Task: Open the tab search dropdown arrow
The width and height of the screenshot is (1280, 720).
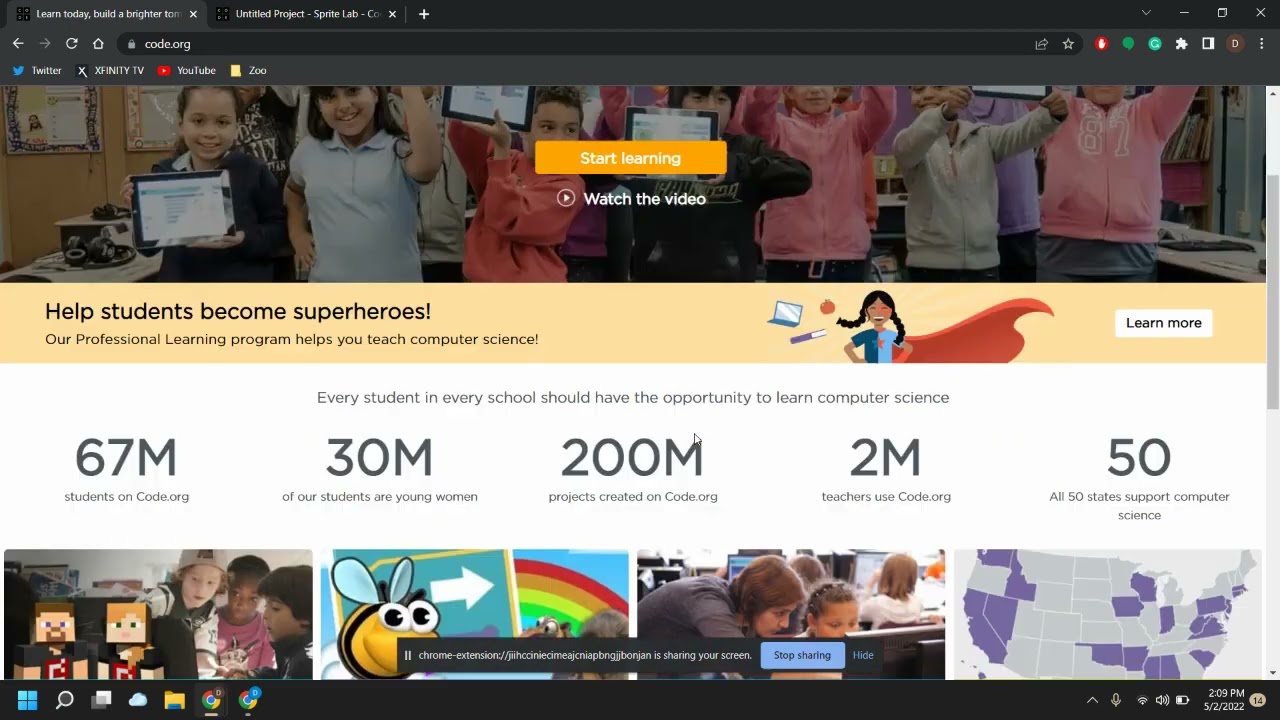Action: (x=1146, y=13)
